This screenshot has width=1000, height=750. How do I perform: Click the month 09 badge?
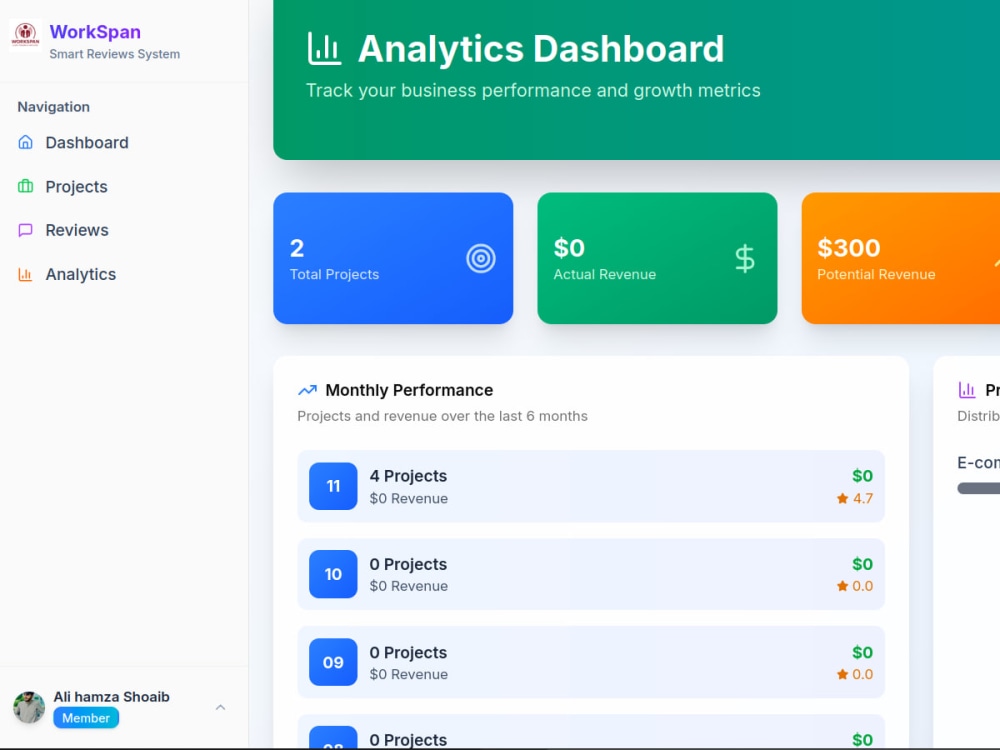334,662
